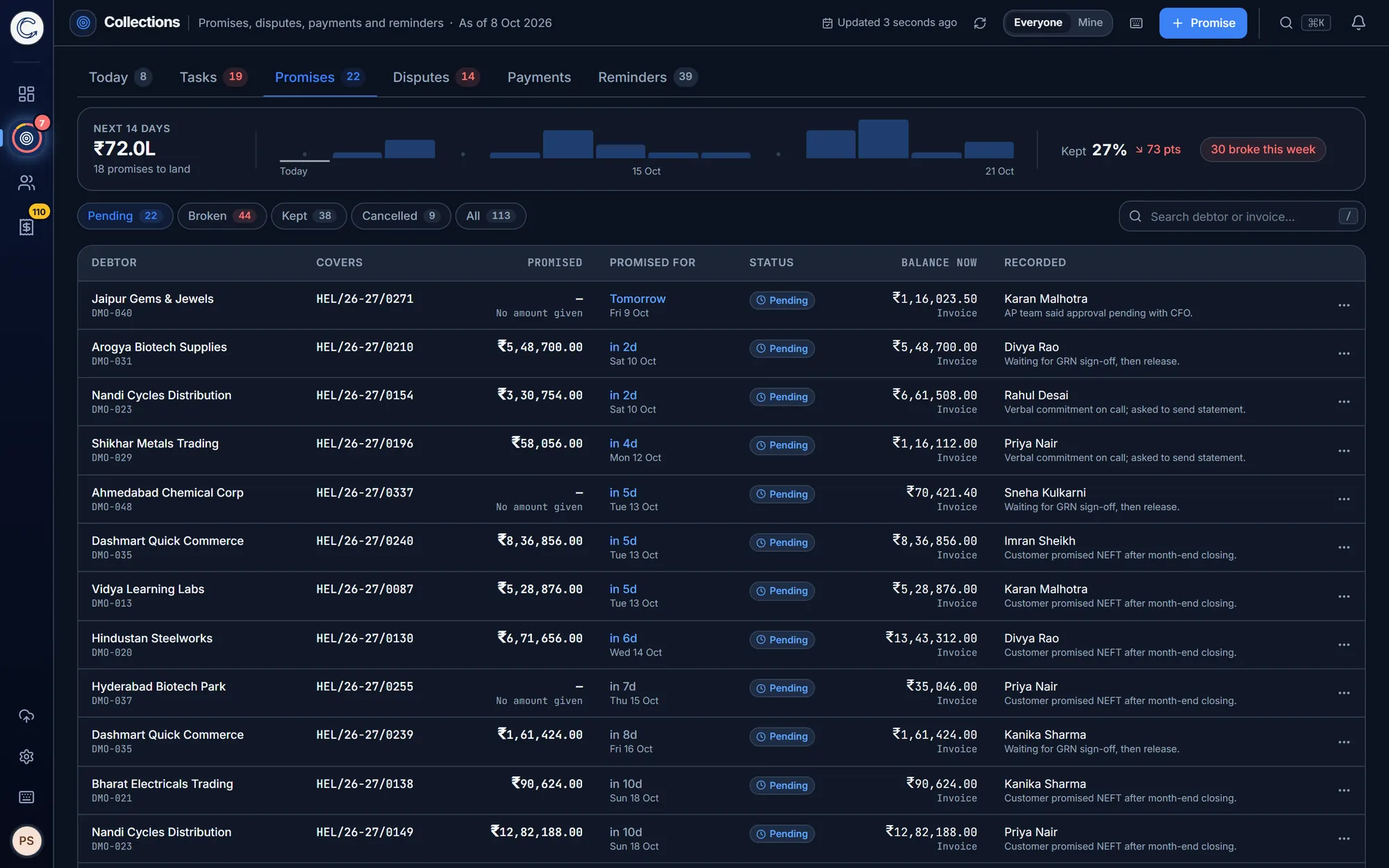Switch to the Disputes tab
This screenshot has height=868, width=1389.
click(436, 77)
